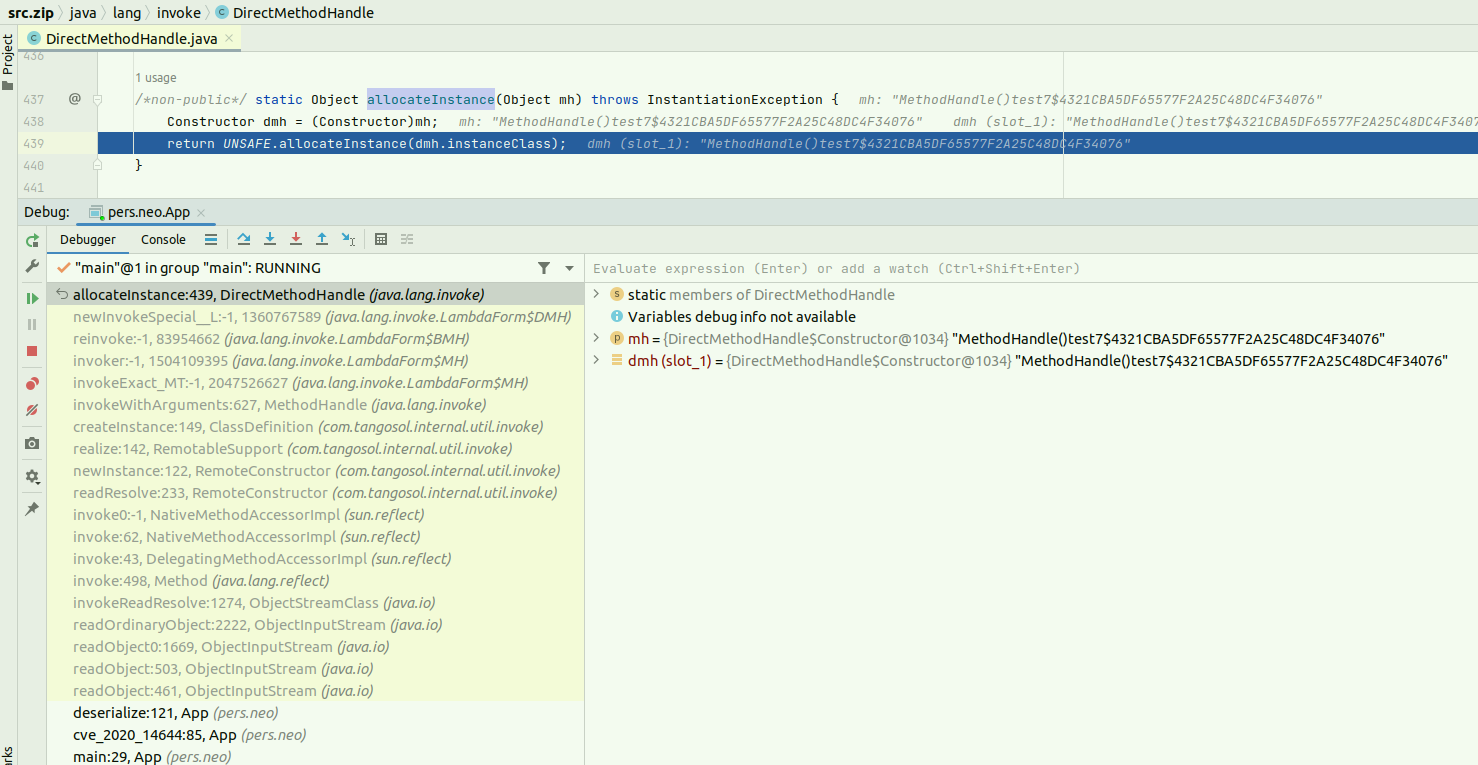Click the Step Out icon
The image size is (1478, 765).
322,239
